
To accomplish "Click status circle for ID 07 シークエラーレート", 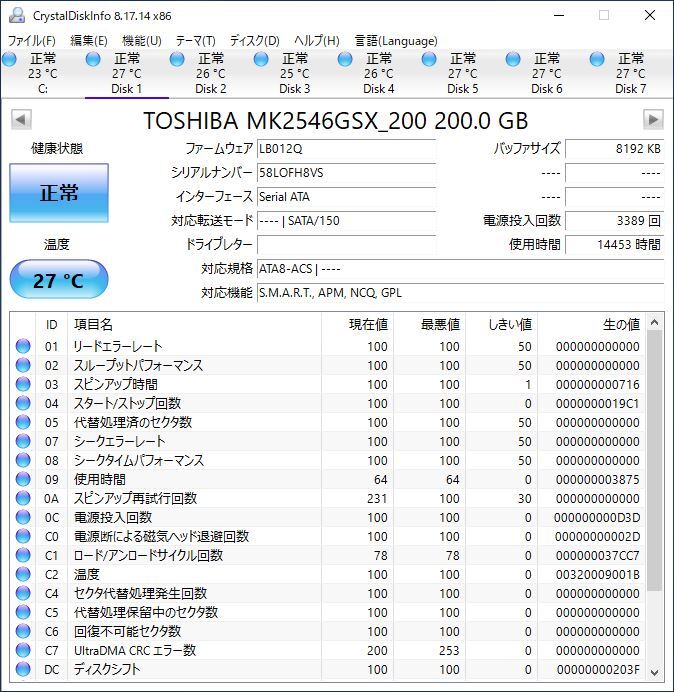I will (23, 441).
